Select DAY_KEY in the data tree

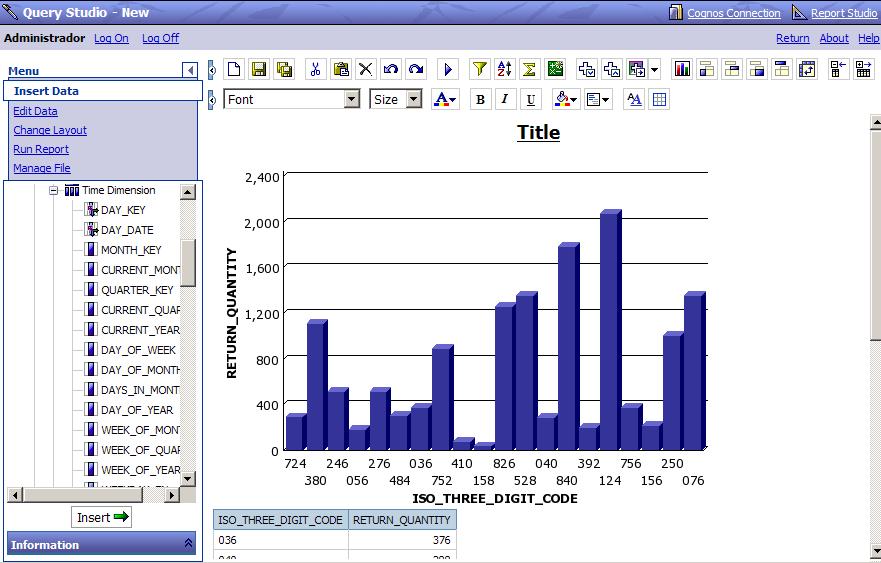coord(123,210)
